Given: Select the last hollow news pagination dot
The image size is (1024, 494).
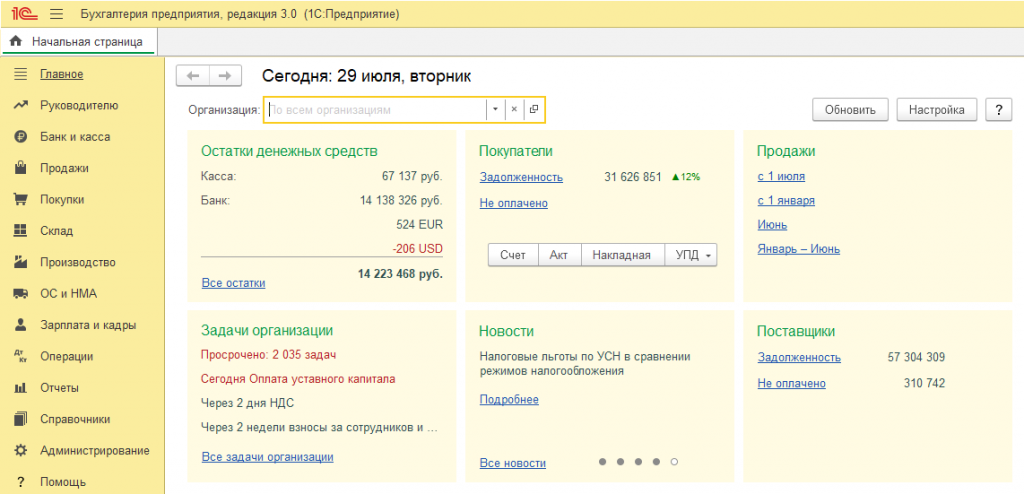Looking at the screenshot, I should (674, 462).
